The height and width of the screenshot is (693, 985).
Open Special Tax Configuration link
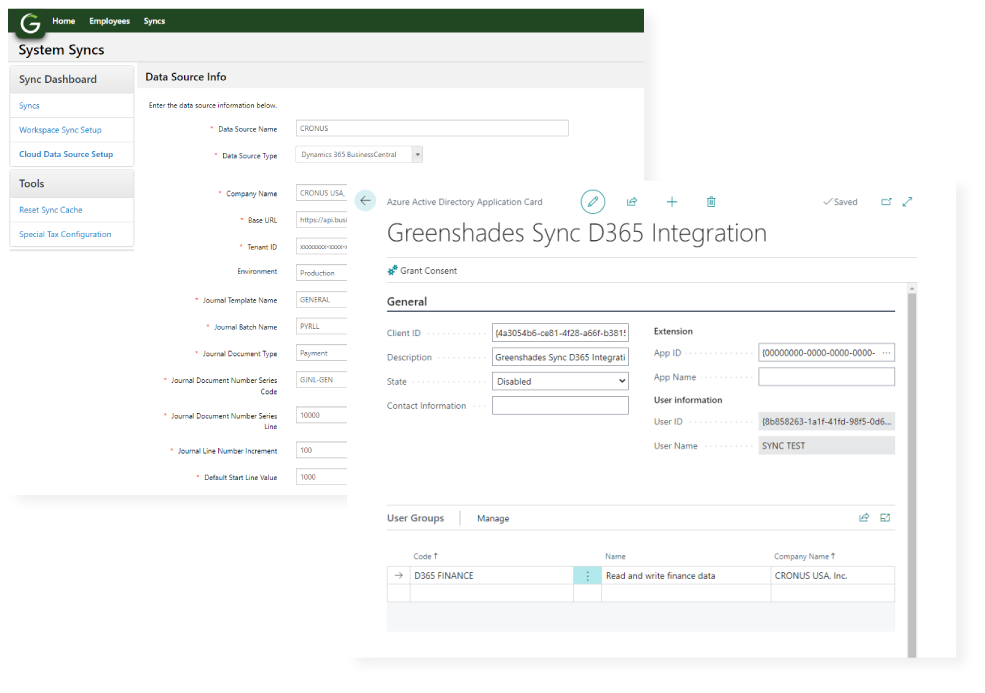pyautogui.click(x=65, y=234)
